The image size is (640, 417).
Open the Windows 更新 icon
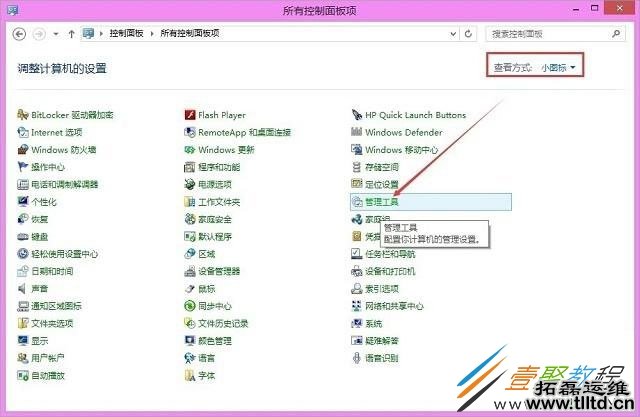point(190,150)
